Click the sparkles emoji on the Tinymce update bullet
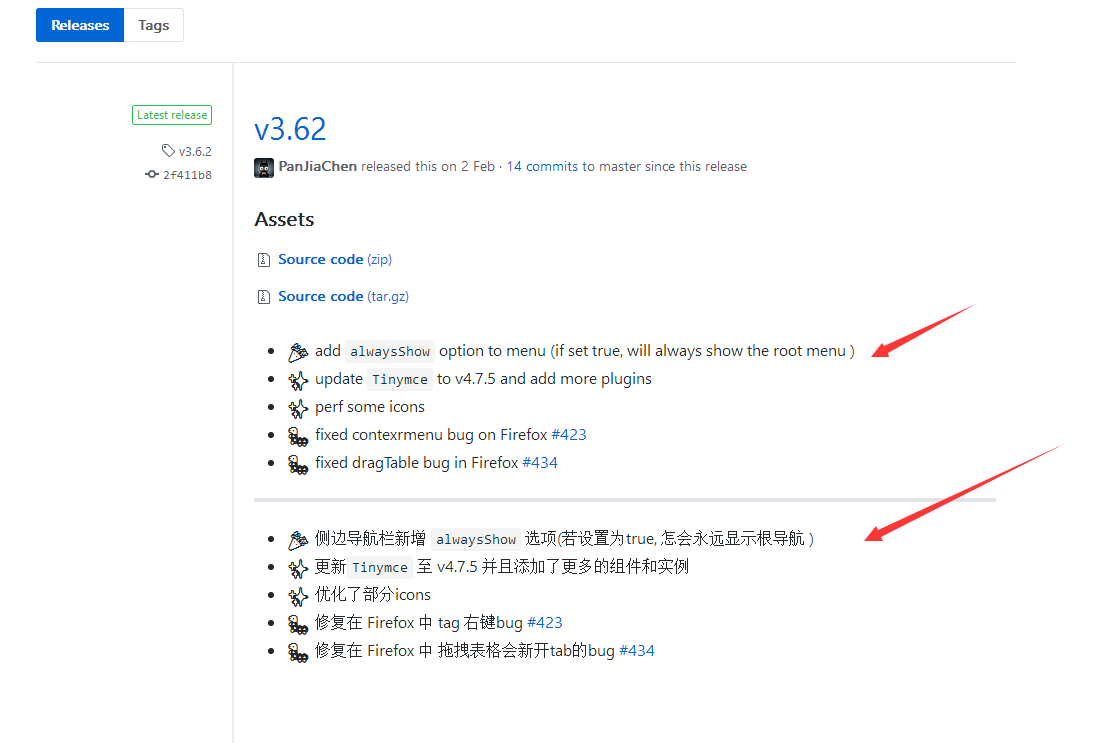 pos(298,379)
